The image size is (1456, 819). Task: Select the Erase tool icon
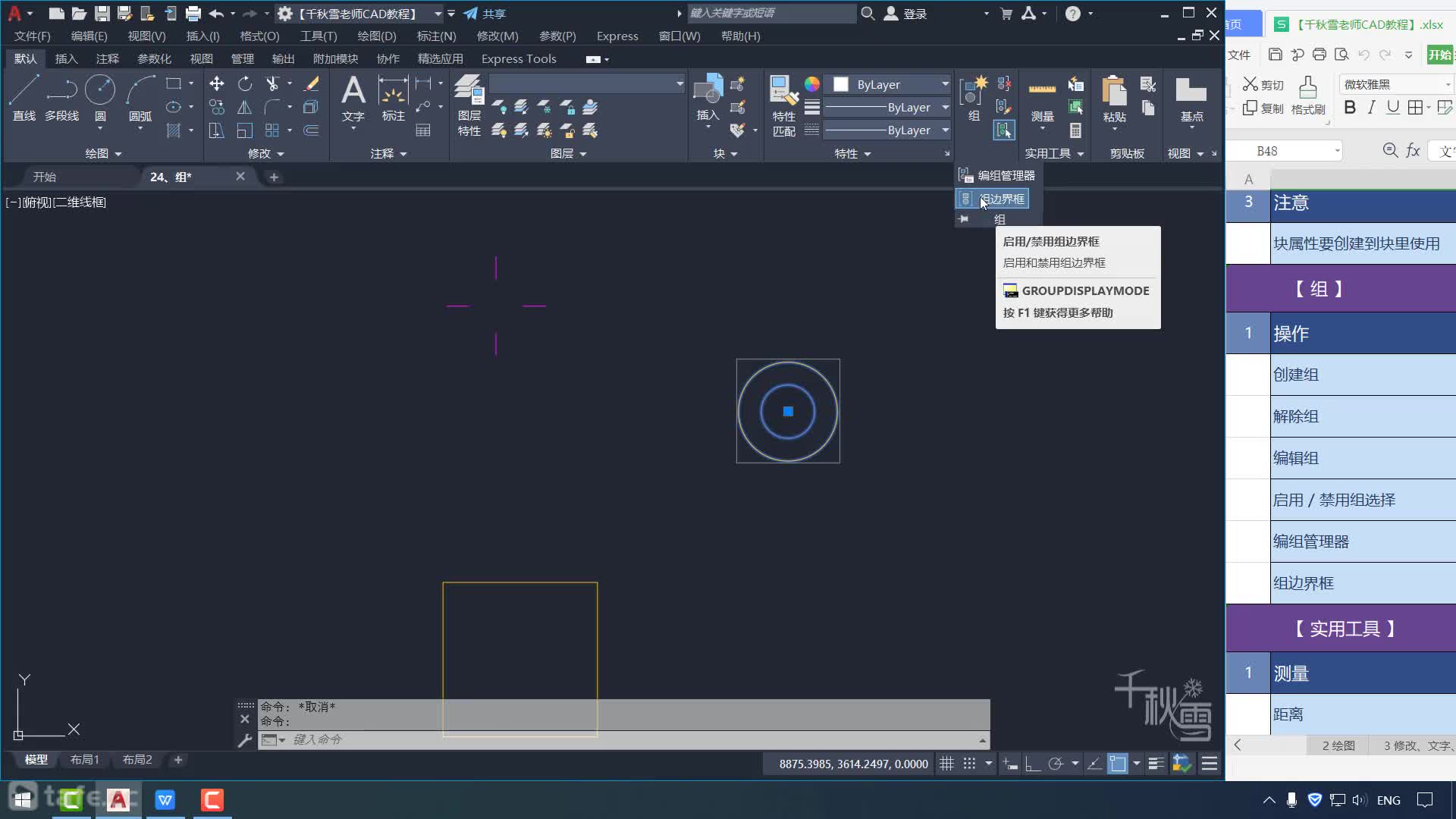pyautogui.click(x=311, y=83)
